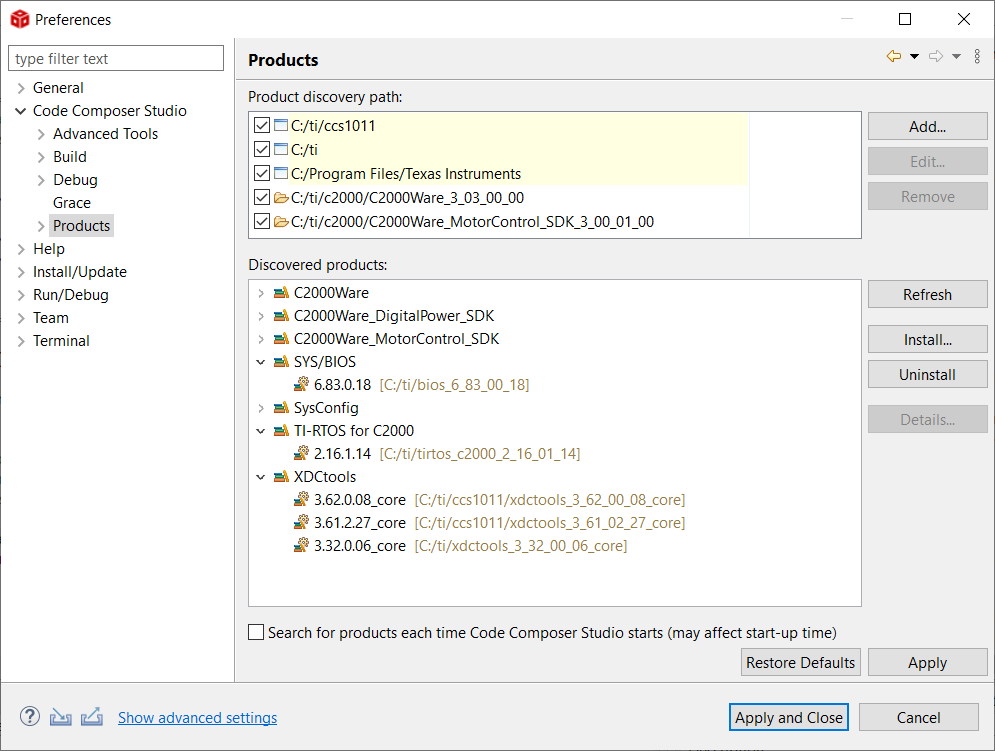This screenshot has width=995, height=751.
Task: Click the SysConfig product icon
Action: click(x=281, y=408)
